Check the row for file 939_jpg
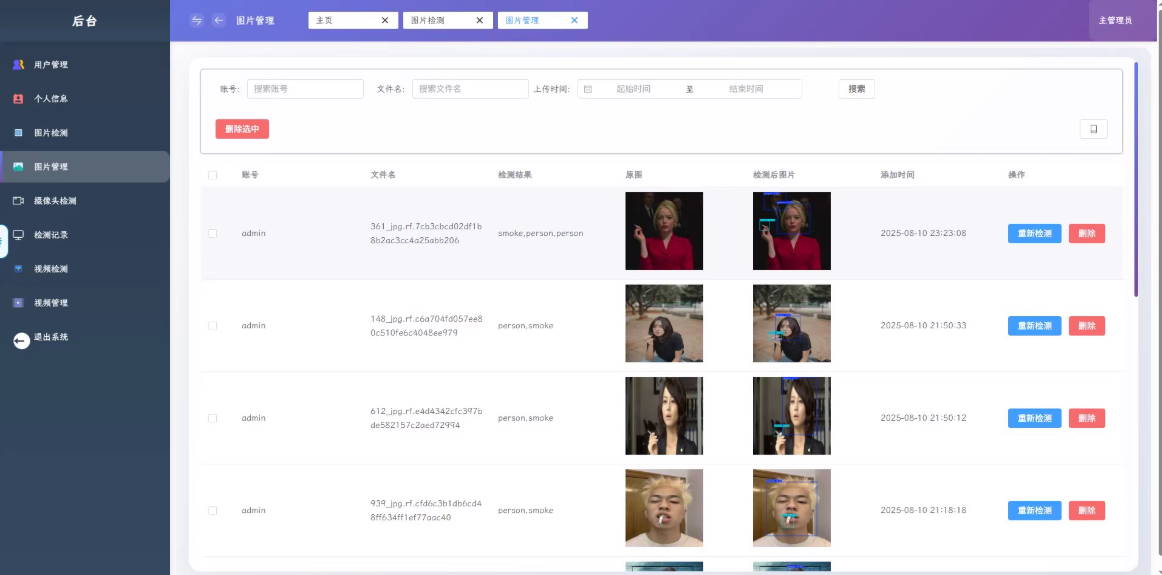The height and width of the screenshot is (575, 1162). pyautogui.click(x=213, y=511)
